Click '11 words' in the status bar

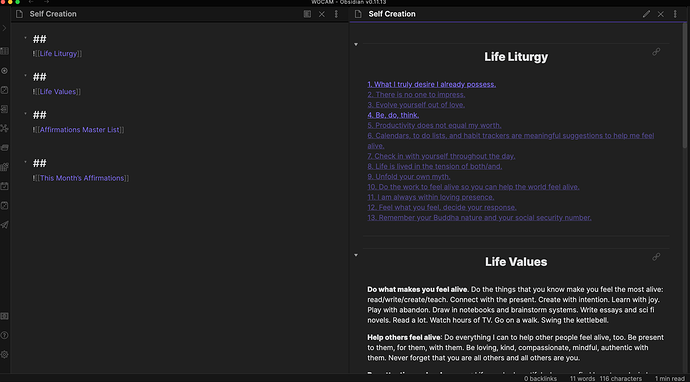click(x=582, y=378)
